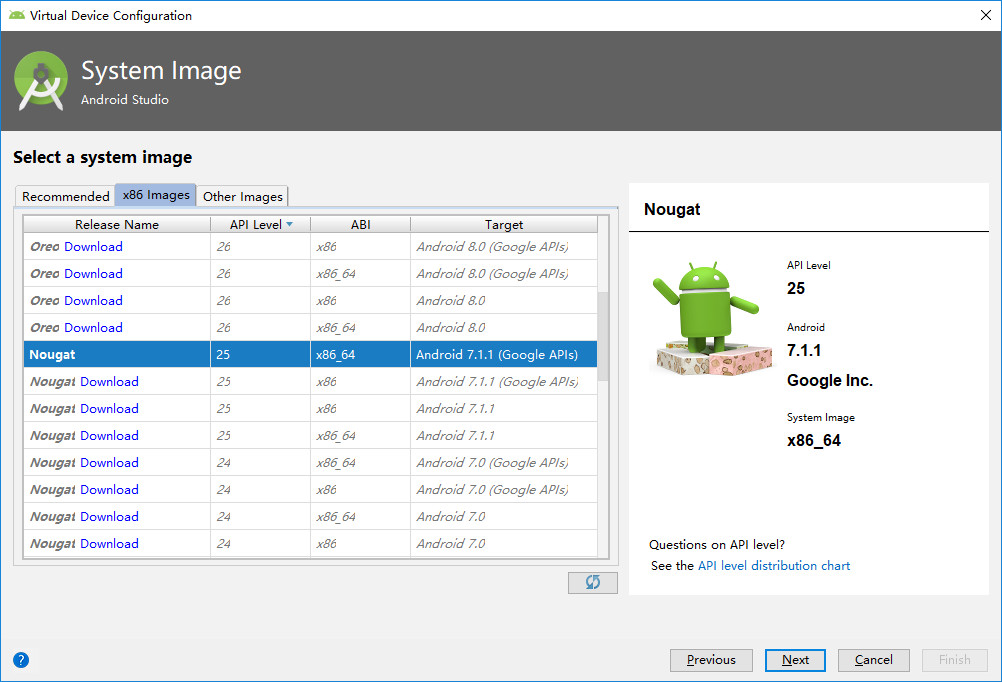Close the Virtual Device Configuration window
The height and width of the screenshot is (682, 1002).
coord(985,15)
